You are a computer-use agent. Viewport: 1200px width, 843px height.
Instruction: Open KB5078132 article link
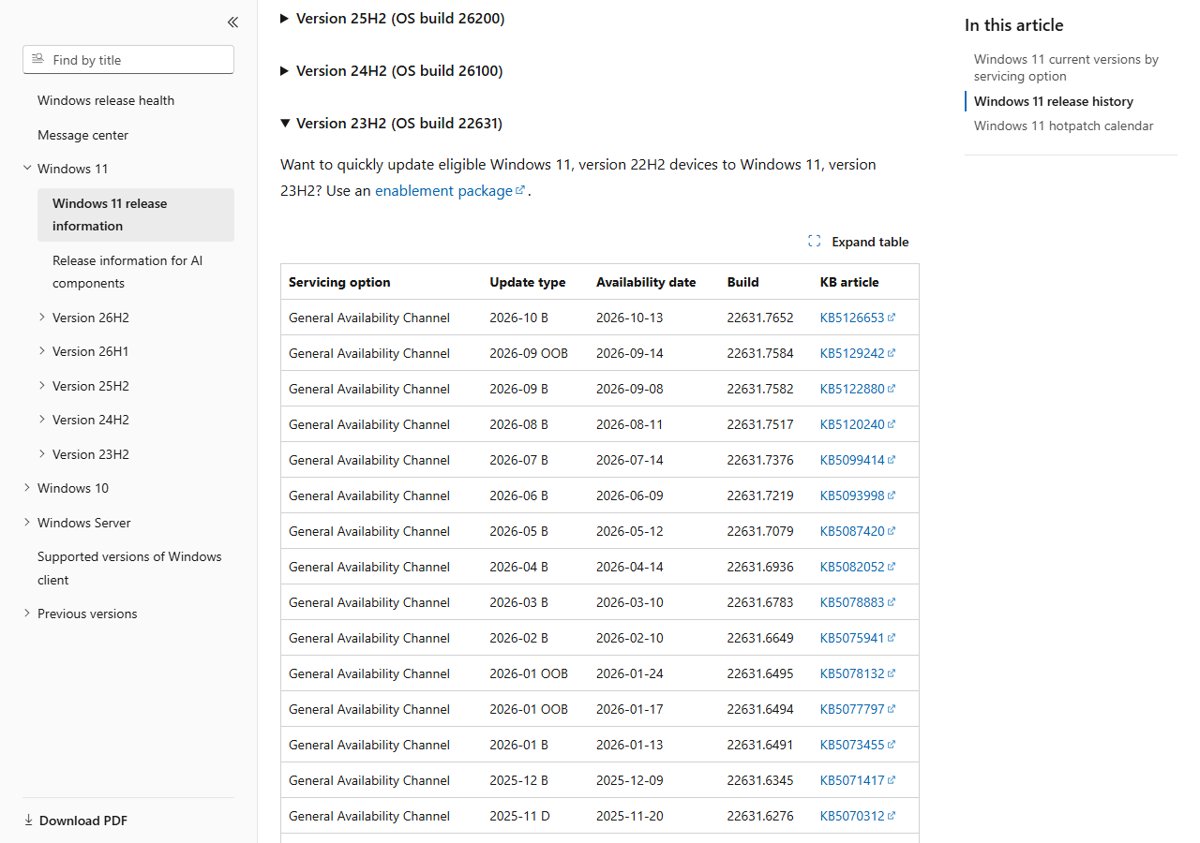[x=852, y=673]
